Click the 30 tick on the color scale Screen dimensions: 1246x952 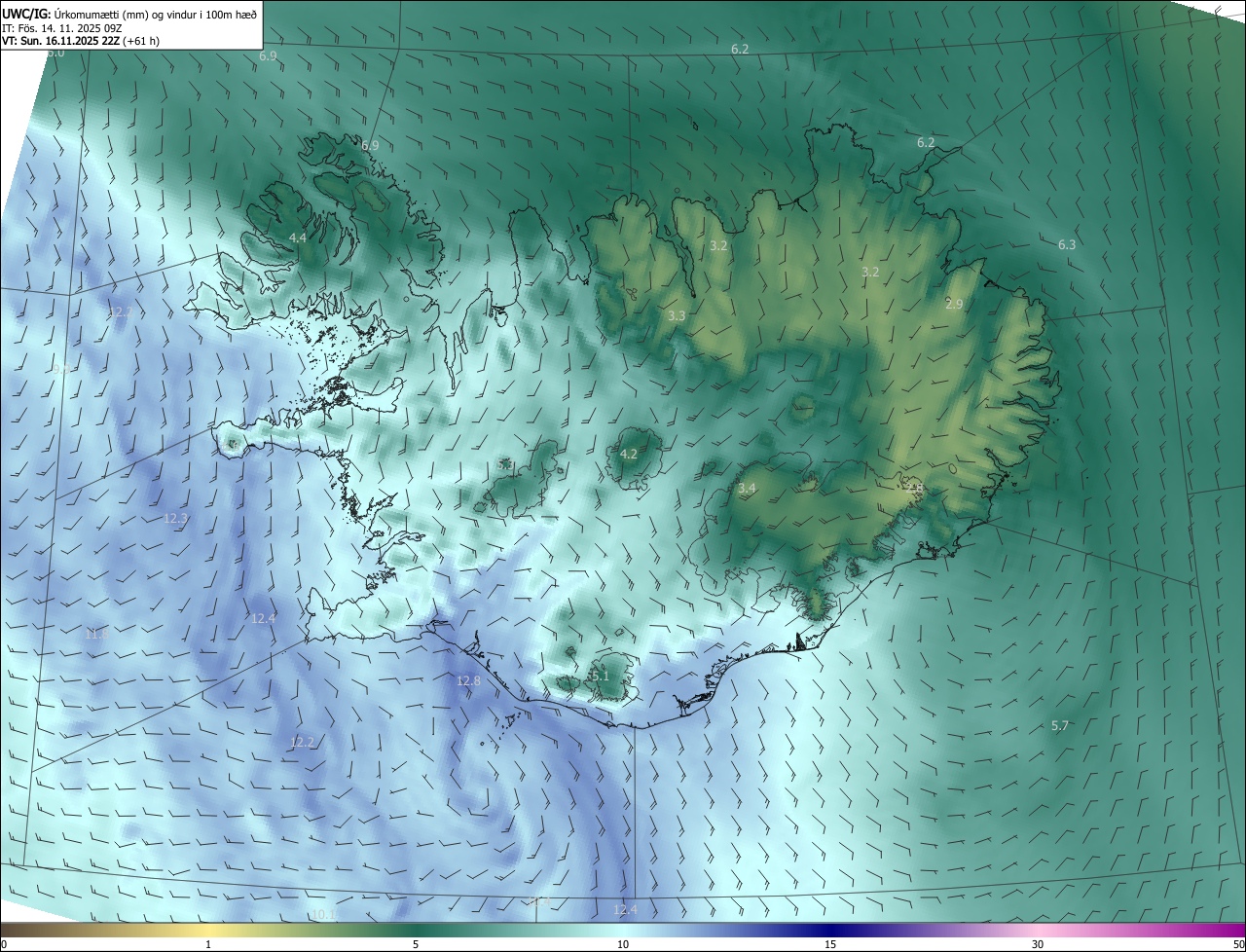pos(1038,944)
